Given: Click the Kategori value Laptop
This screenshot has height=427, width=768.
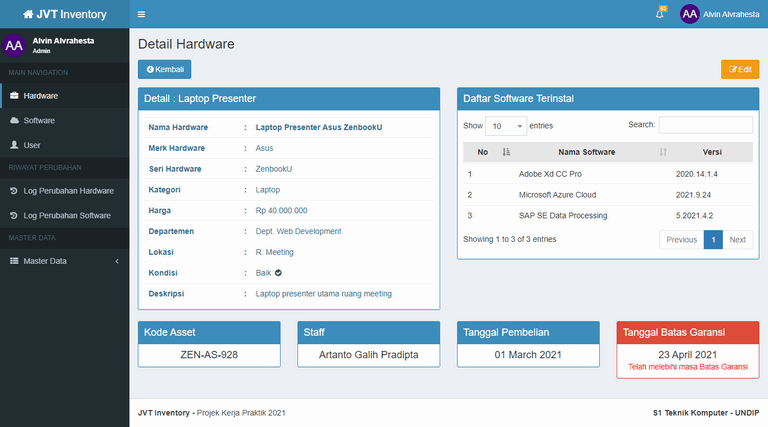Looking at the screenshot, I should pyautogui.click(x=267, y=190).
